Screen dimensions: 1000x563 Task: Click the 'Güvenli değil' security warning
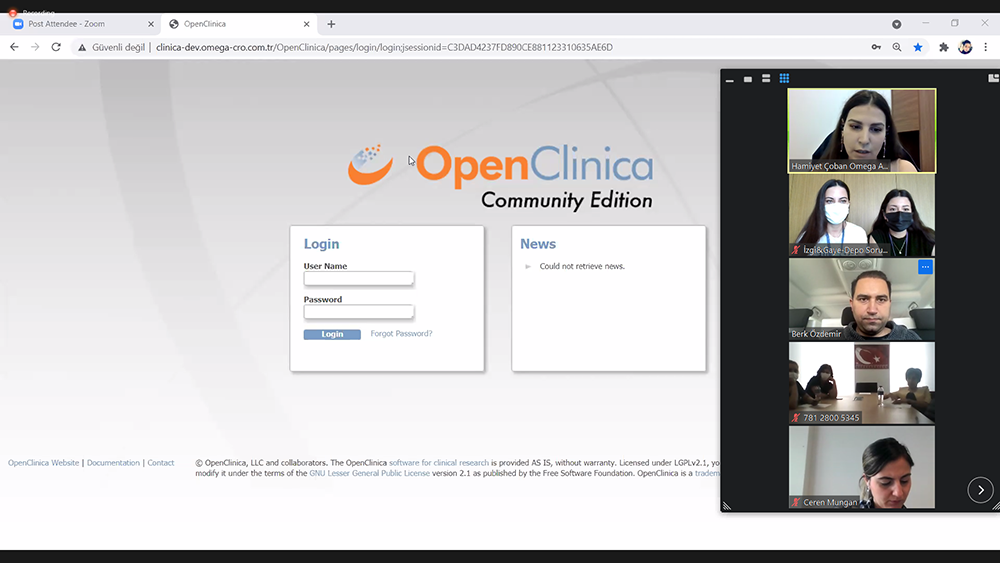pos(112,47)
